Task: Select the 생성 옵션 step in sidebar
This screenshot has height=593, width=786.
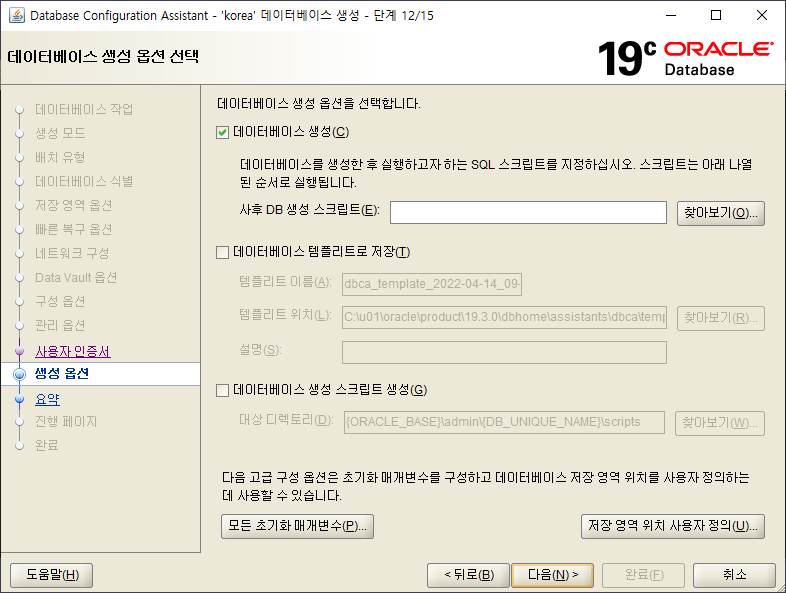Action: click(x=62, y=373)
